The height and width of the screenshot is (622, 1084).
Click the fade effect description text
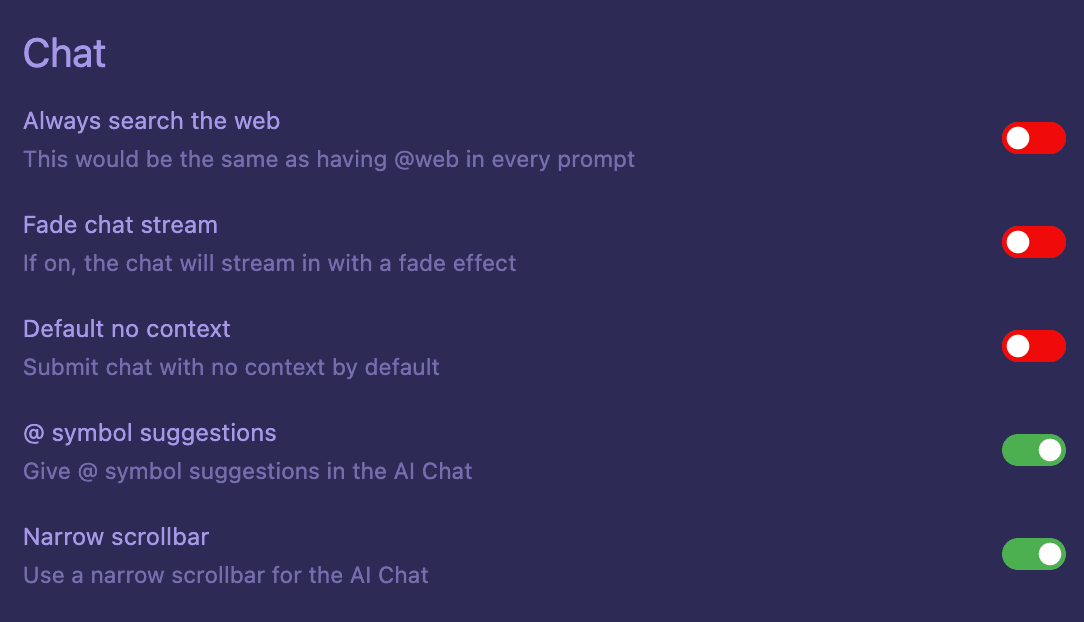click(269, 263)
